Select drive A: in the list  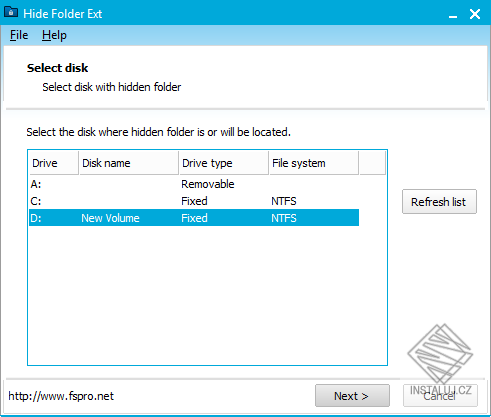pos(194,184)
